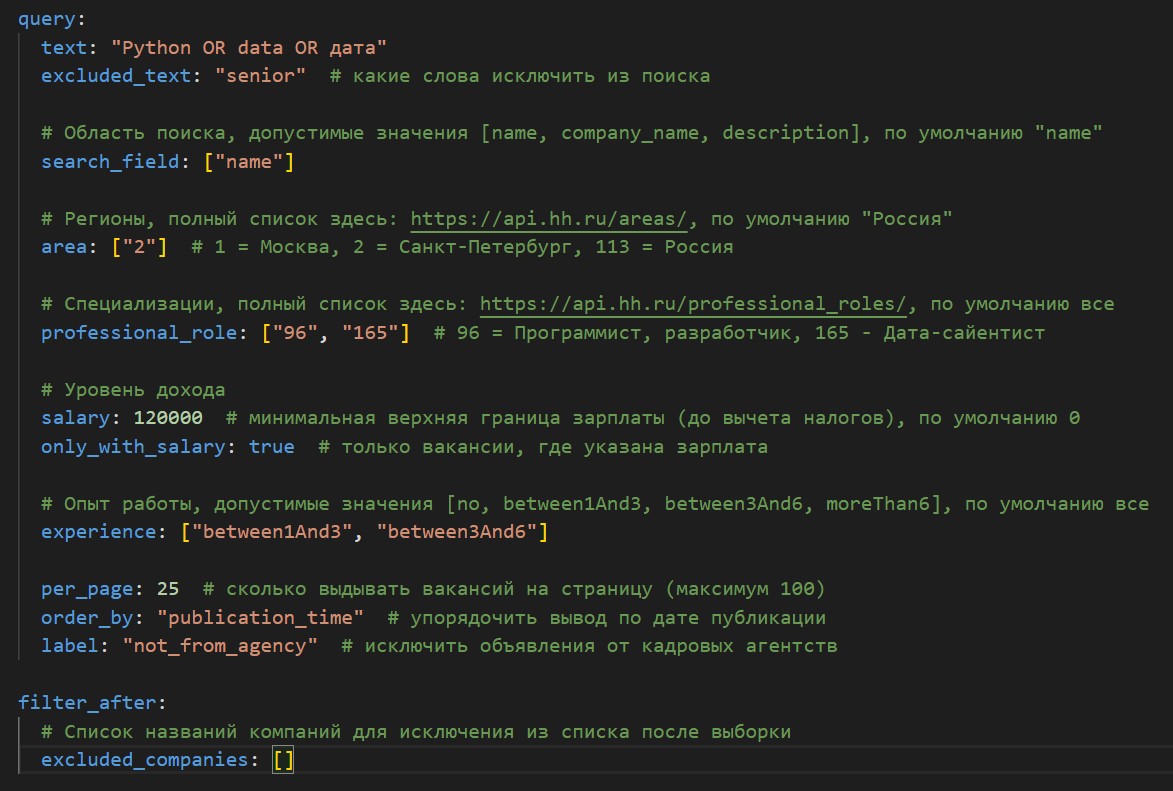Open the api.hh.ru/areas link
The image size is (1173, 791).
(548, 219)
